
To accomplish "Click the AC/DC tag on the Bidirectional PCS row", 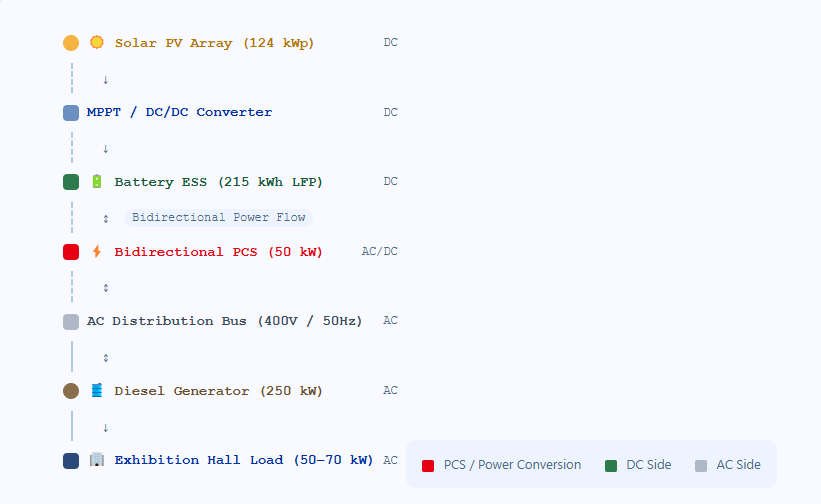I will [x=380, y=252].
